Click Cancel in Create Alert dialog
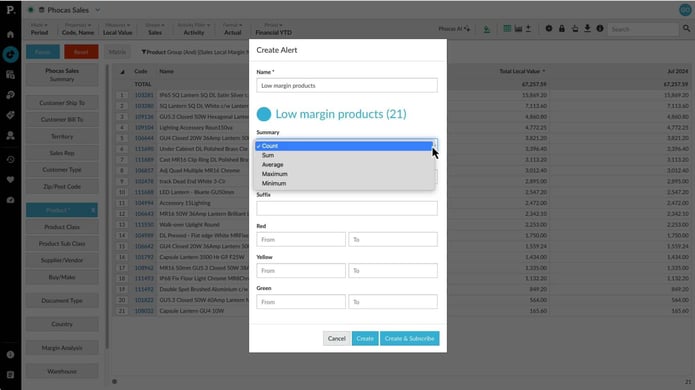 [336, 338]
